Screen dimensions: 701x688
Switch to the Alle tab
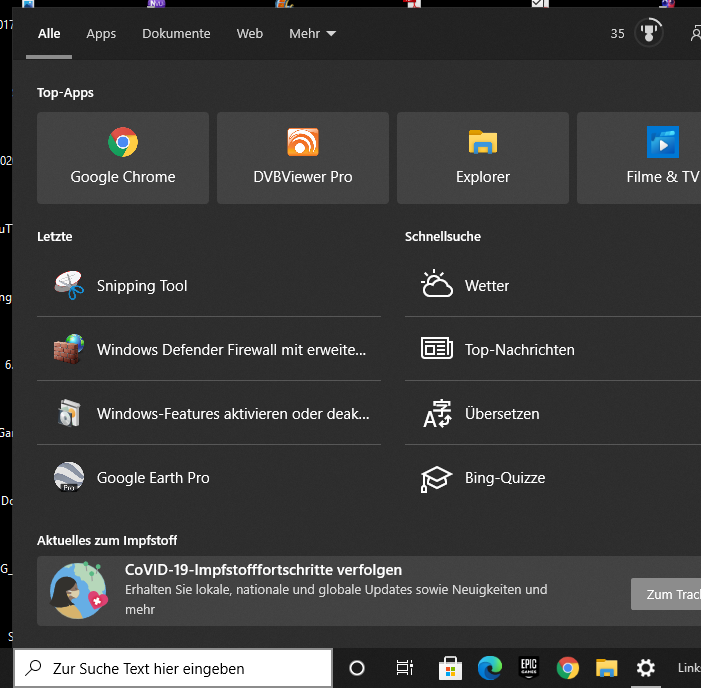point(49,34)
